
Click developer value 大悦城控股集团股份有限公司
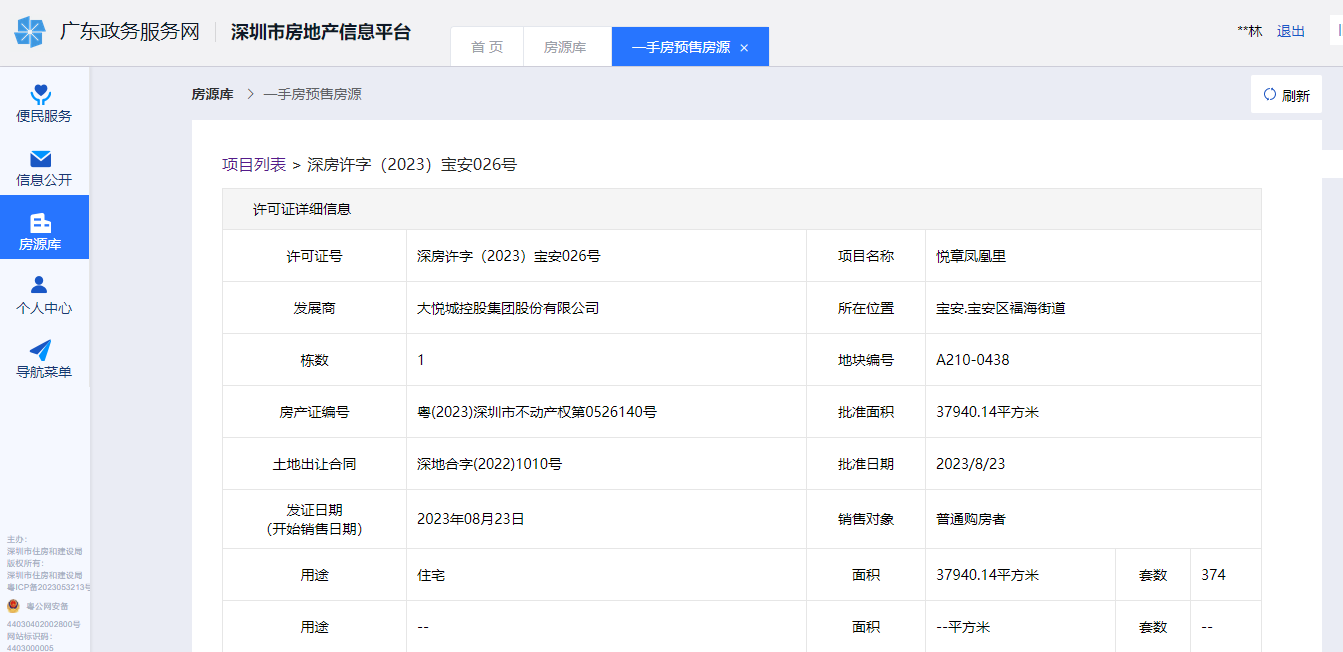(508, 308)
